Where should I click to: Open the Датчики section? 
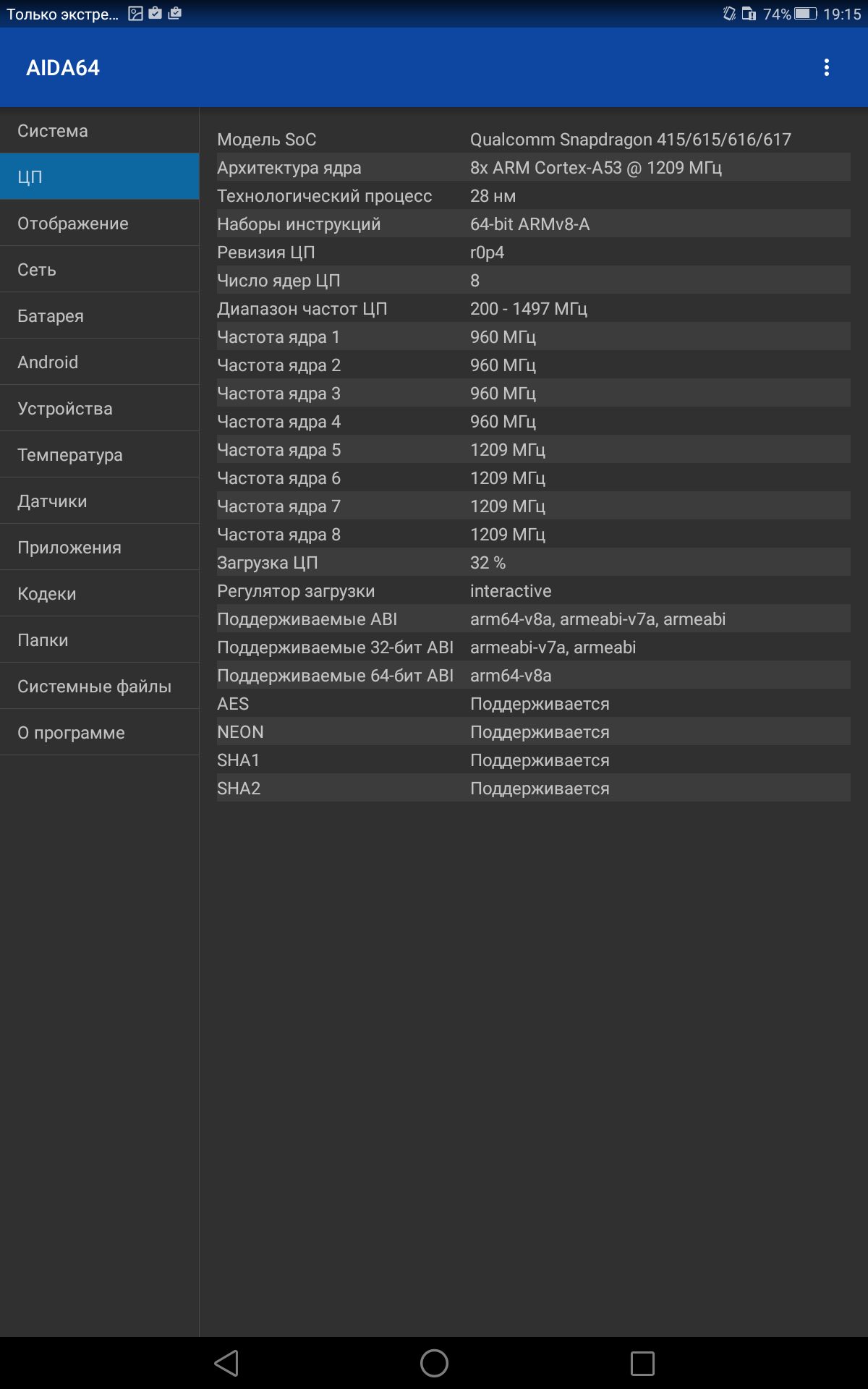pyautogui.click(x=100, y=501)
